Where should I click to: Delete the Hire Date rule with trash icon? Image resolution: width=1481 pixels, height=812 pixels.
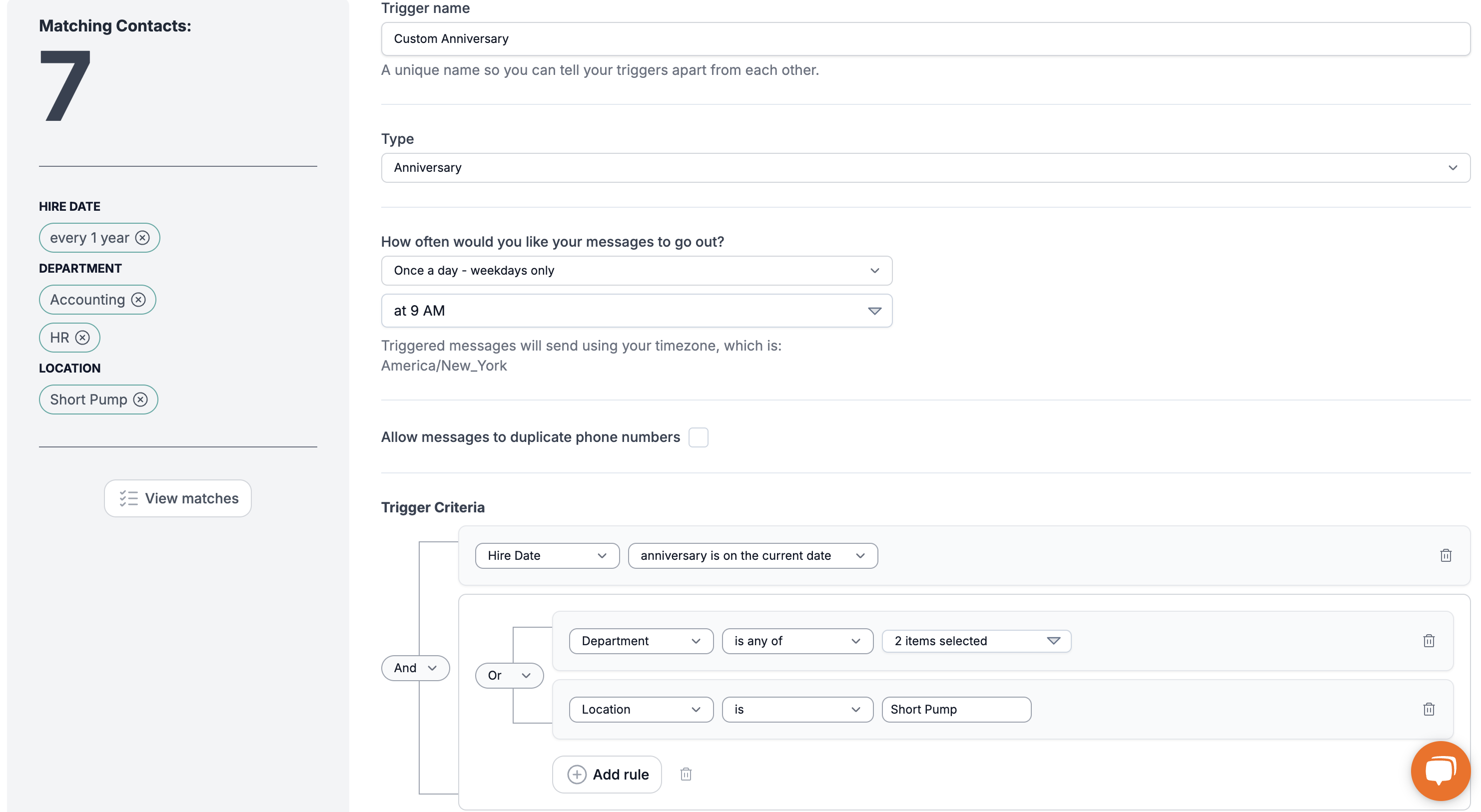[1446, 555]
